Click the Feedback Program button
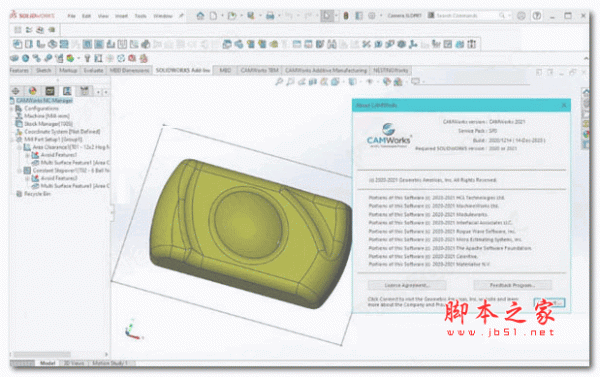 point(512,285)
